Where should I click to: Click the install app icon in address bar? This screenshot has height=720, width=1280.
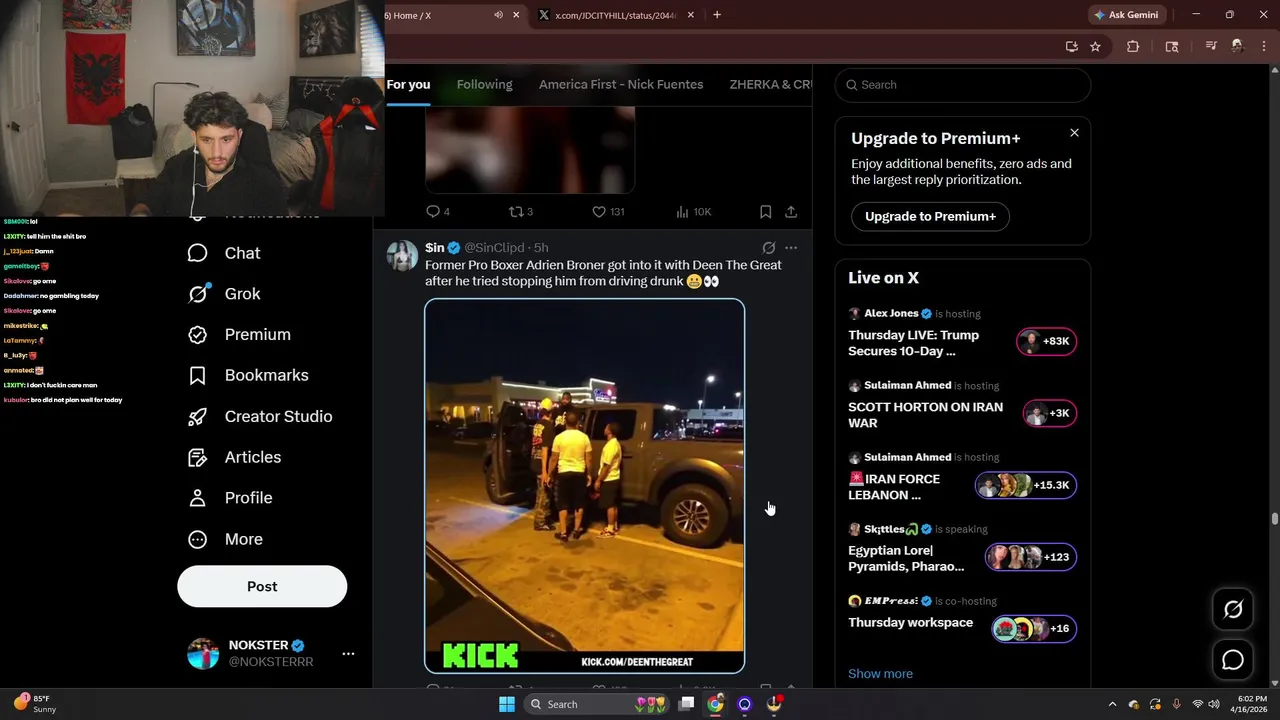[1071, 46]
